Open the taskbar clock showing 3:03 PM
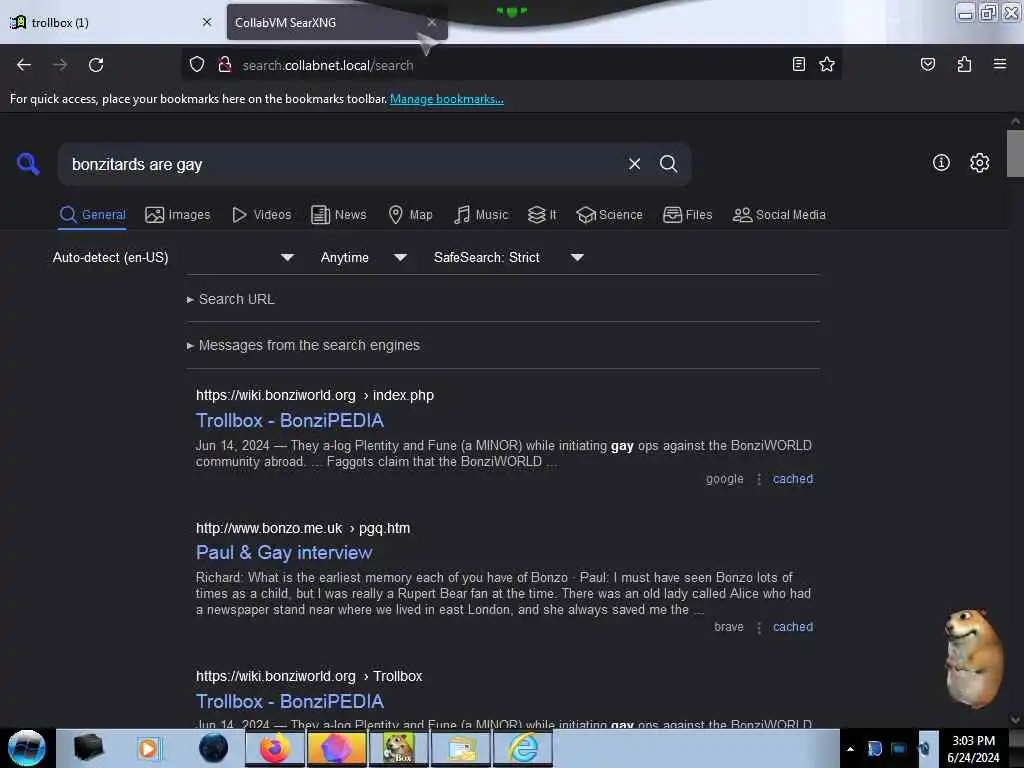 click(x=973, y=749)
